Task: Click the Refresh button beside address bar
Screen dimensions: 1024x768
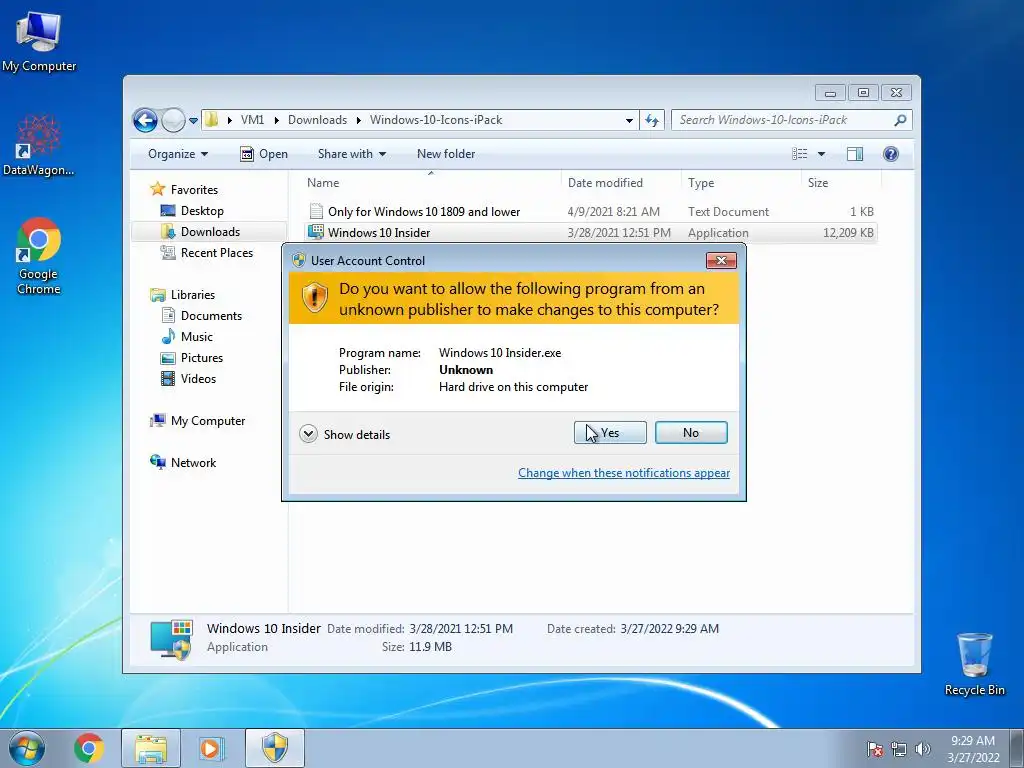Action: (x=652, y=120)
